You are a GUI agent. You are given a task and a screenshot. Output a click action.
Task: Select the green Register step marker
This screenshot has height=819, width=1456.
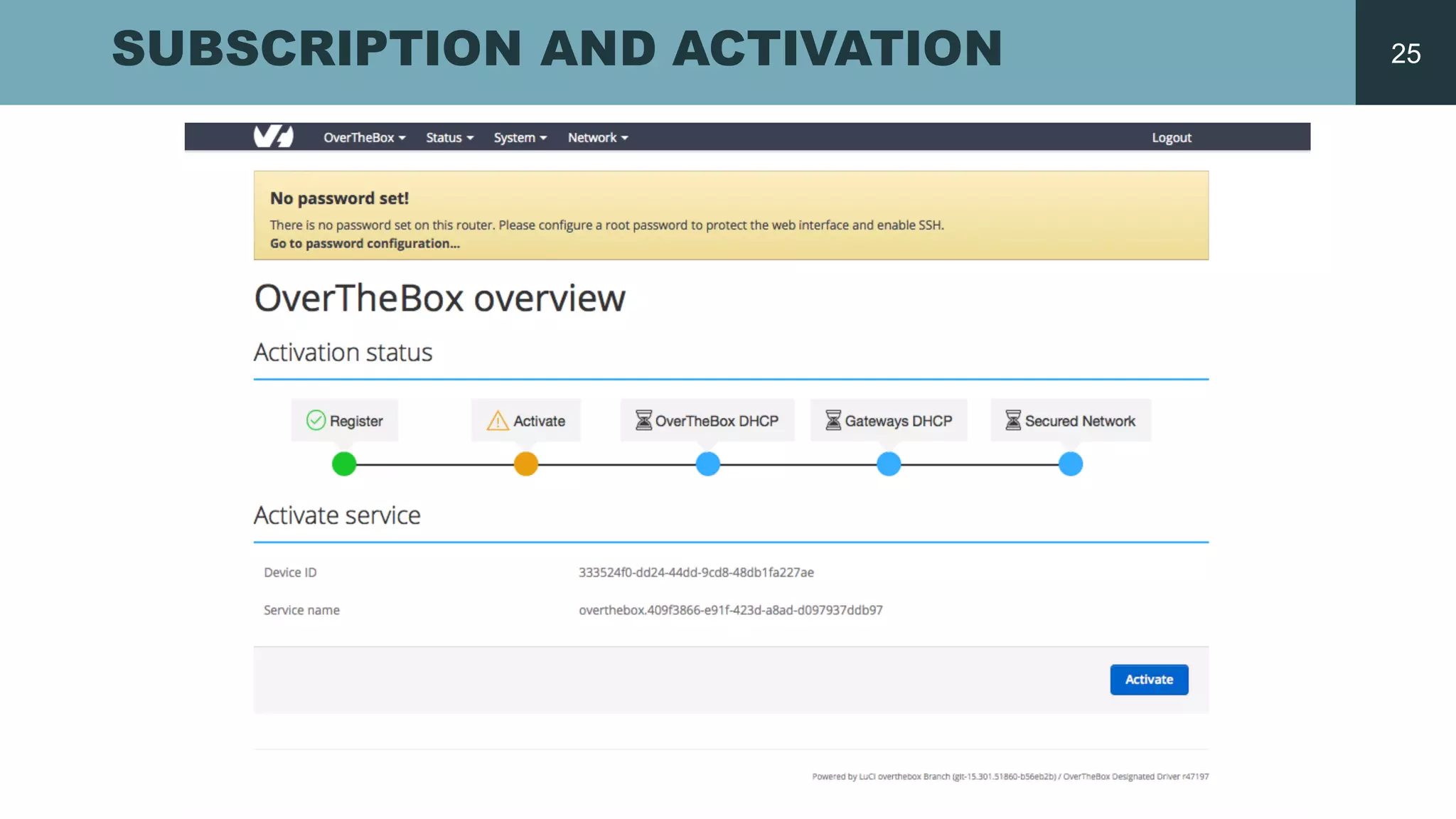coord(344,464)
